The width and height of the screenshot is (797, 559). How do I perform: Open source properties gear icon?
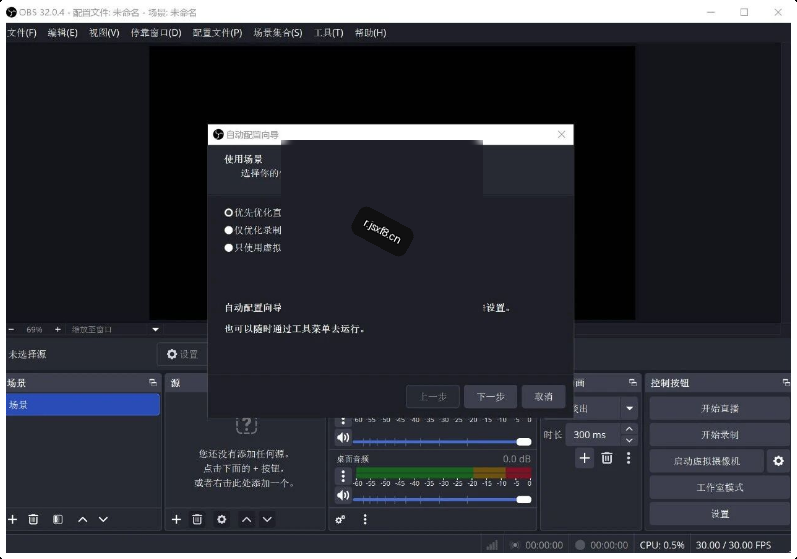click(222, 519)
